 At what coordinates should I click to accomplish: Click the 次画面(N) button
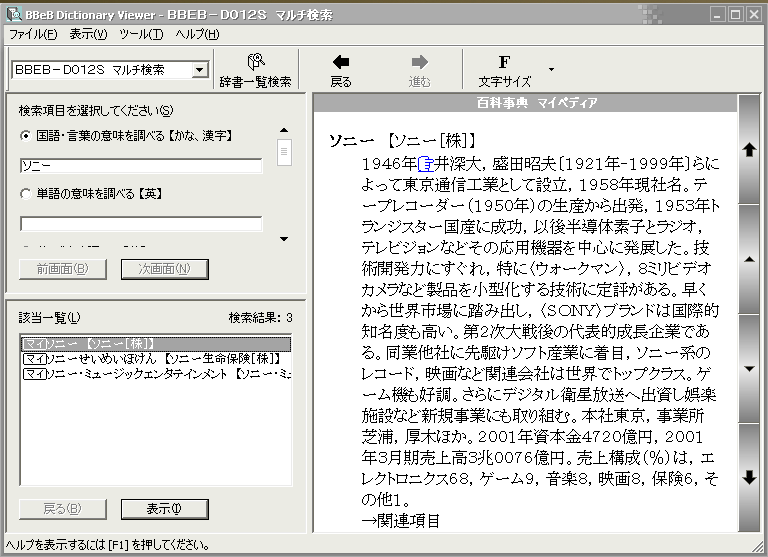(x=165, y=269)
